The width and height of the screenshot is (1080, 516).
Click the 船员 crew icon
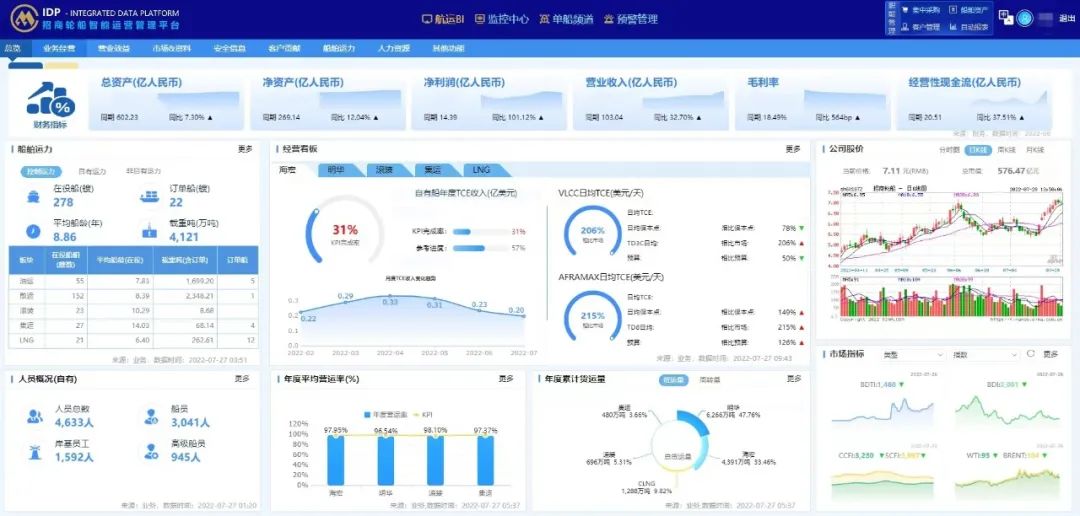click(x=152, y=416)
